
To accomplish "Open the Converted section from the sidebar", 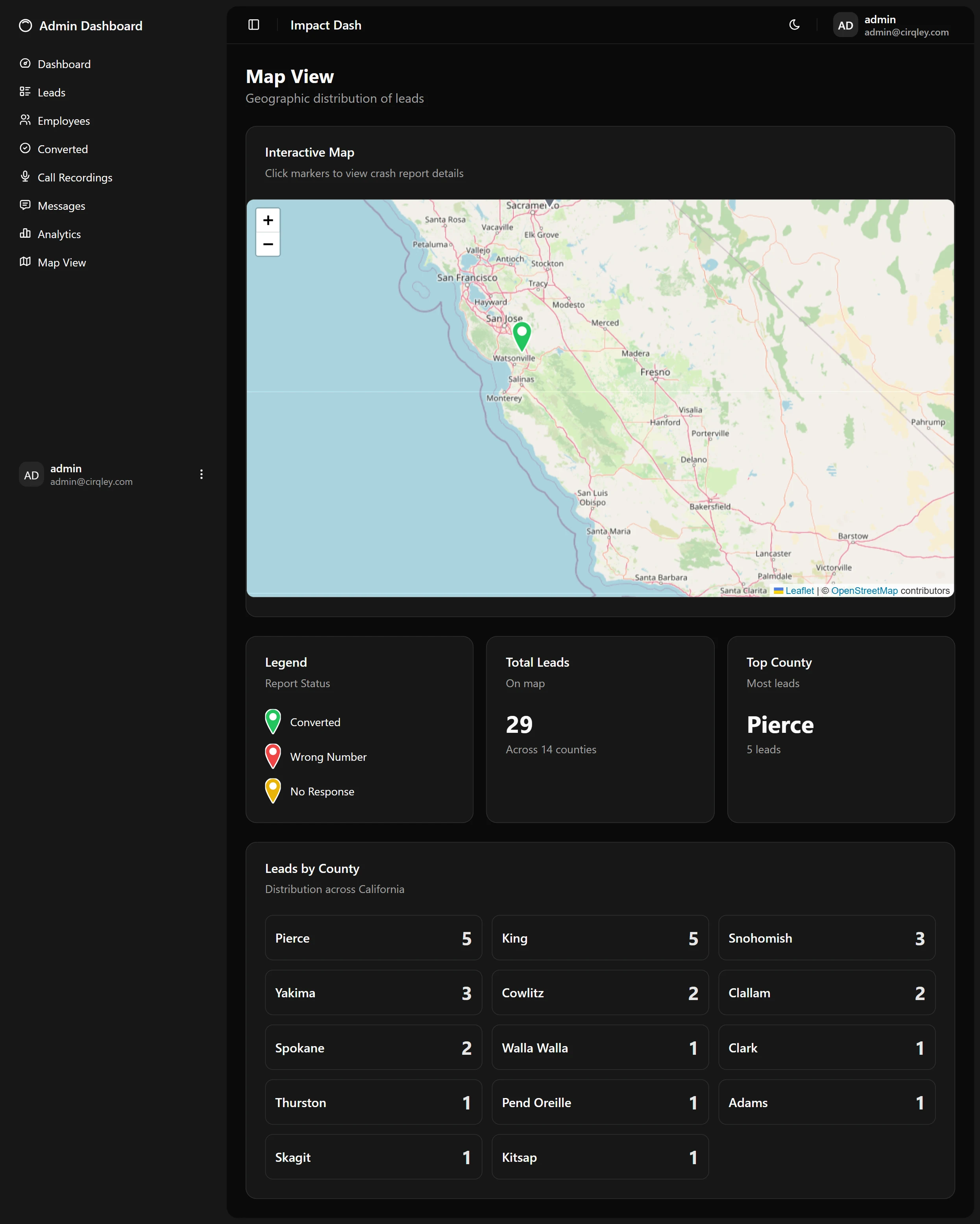I will coord(26,149).
